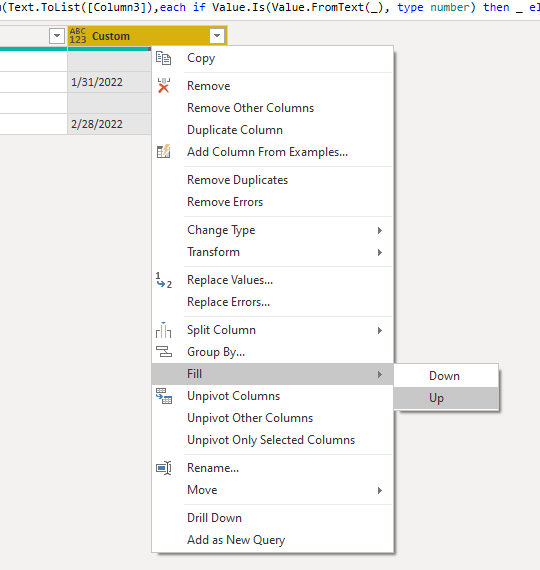The height and width of the screenshot is (570, 540).
Task: Open Change Type menu entry
Action: (x=272, y=230)
